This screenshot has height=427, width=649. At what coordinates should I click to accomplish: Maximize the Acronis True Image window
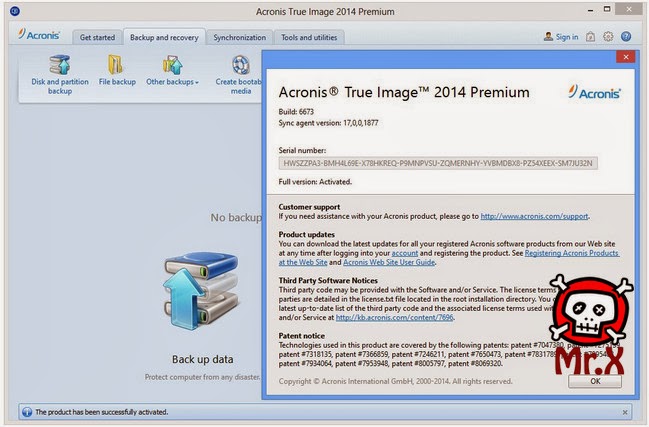[x=607, y=9]
